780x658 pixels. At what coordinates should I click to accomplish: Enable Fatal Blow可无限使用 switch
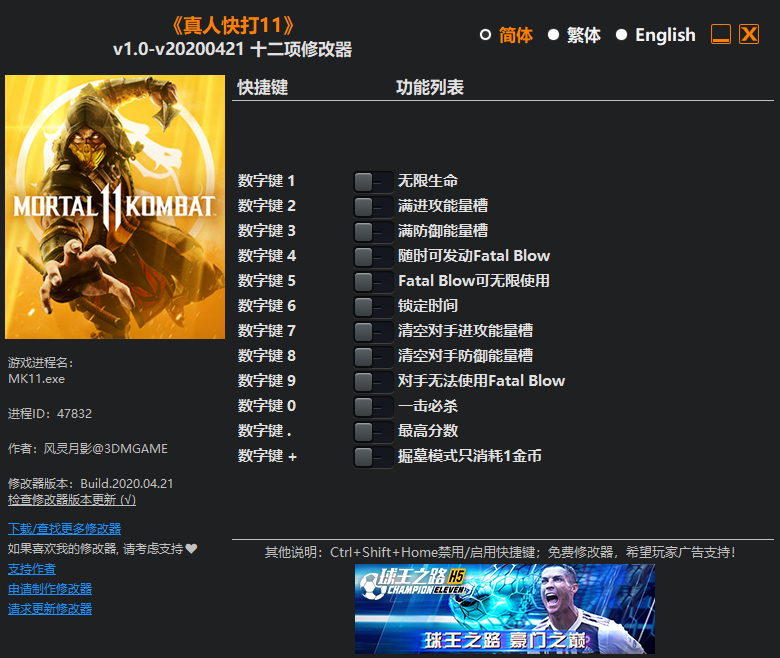[x=373, y=282]
